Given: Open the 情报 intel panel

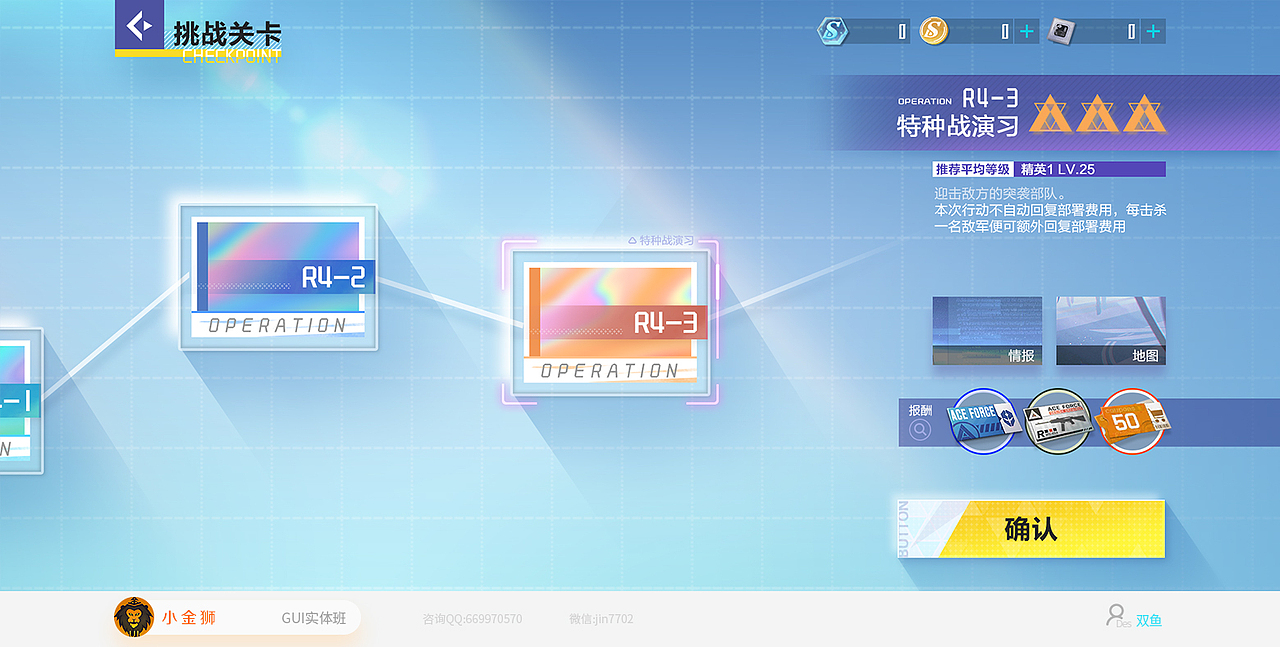Looking at the screenshot, I should point(987,331).
